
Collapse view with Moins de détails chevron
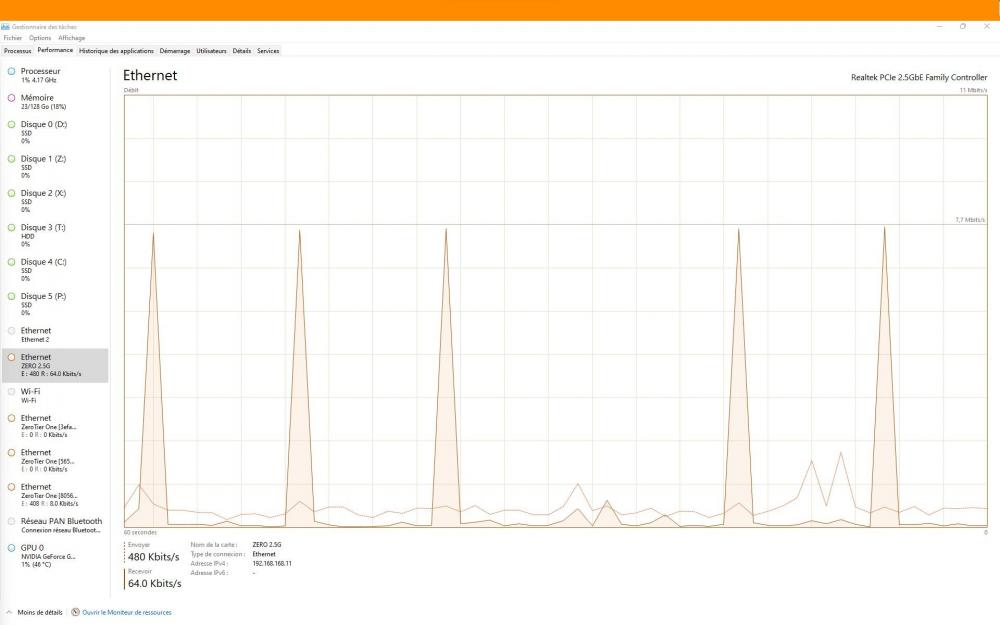[x=10, y=612]
